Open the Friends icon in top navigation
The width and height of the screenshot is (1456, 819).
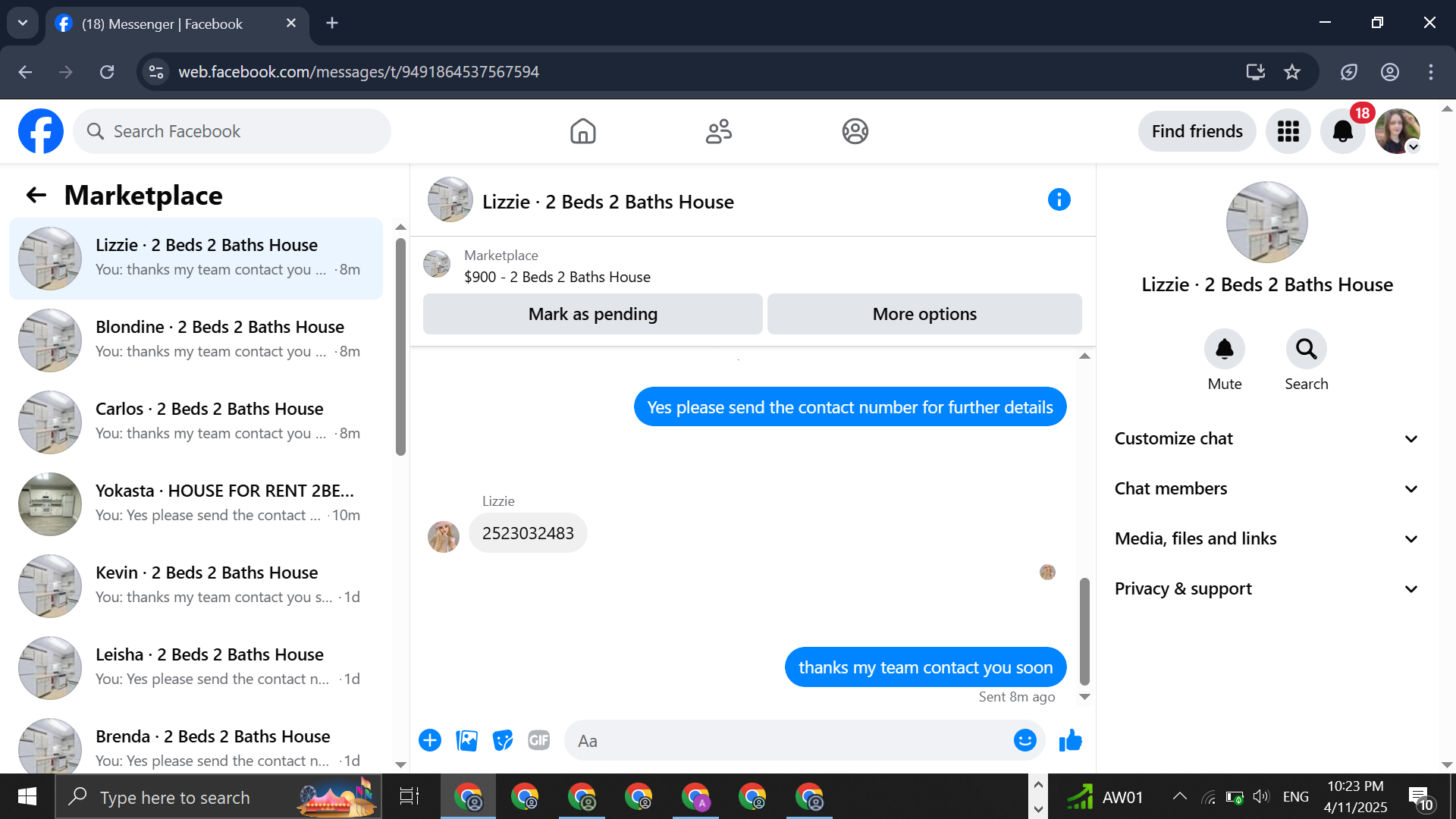click(719, 131)
